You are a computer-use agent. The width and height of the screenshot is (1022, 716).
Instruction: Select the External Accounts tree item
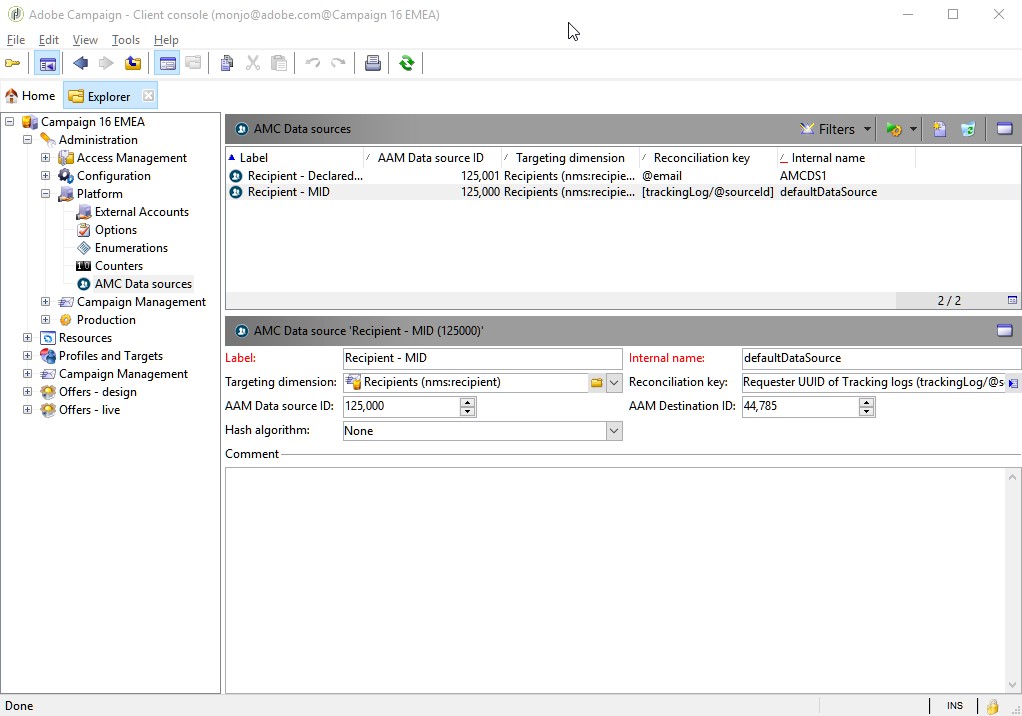pos(141,212)
